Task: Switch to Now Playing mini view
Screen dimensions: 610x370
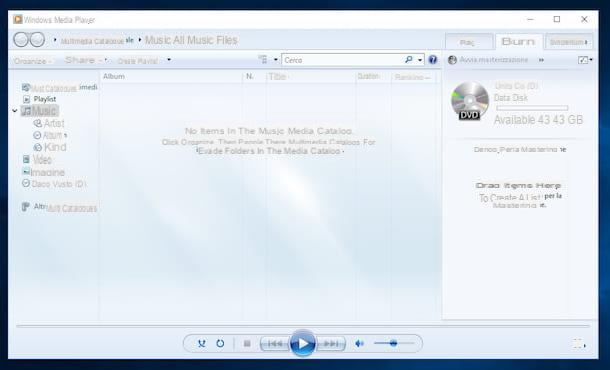Action: (579, 344)
